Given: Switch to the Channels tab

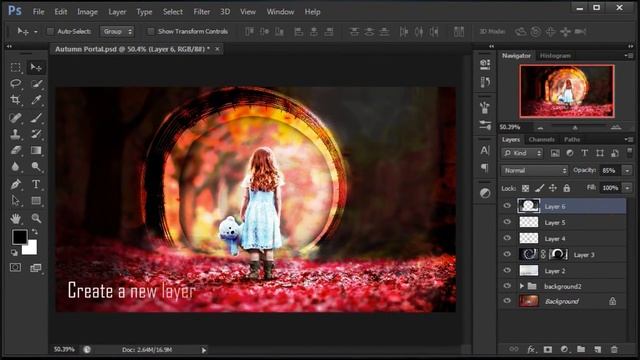Looking at the screenshot, I should [541, 140].
